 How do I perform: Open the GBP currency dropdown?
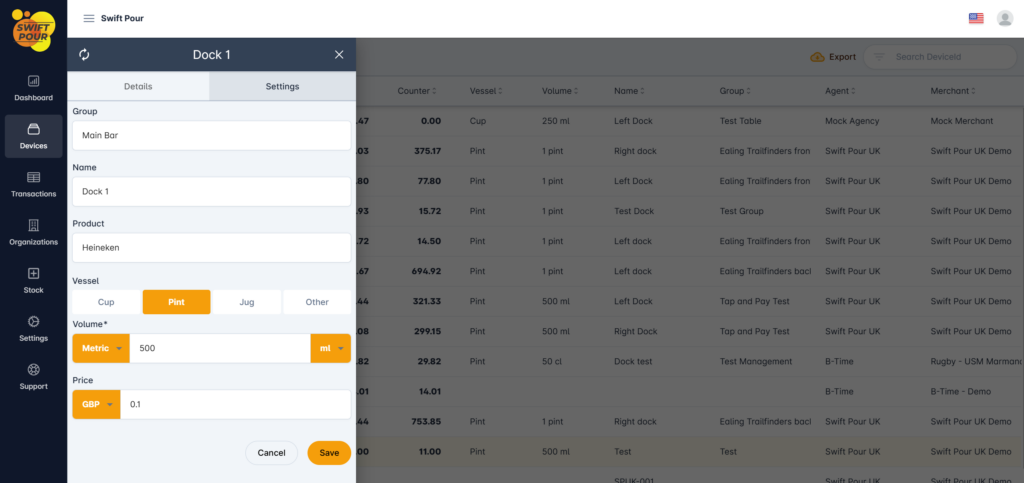click(x=97, y=405)
